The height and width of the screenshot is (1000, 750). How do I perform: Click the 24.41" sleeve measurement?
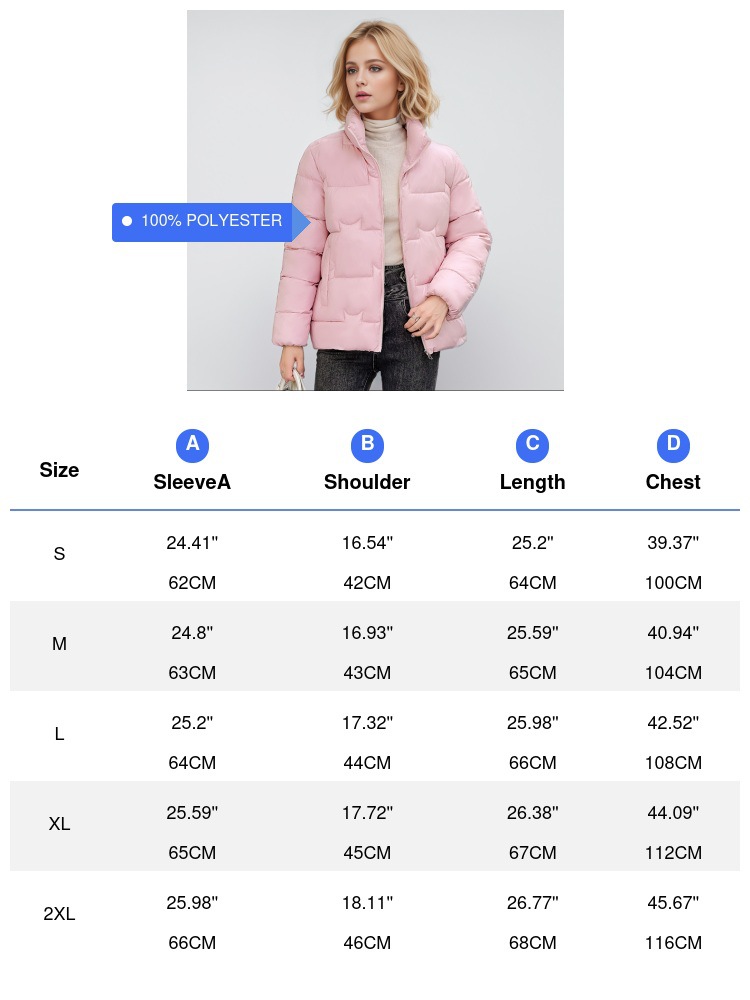pyautogui.click(x=192, y=544)
